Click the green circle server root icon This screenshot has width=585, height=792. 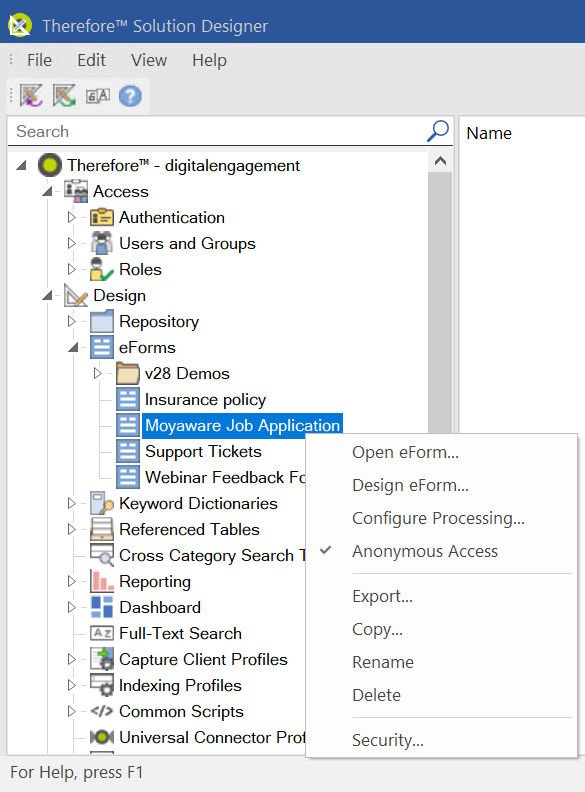(50, 165)
